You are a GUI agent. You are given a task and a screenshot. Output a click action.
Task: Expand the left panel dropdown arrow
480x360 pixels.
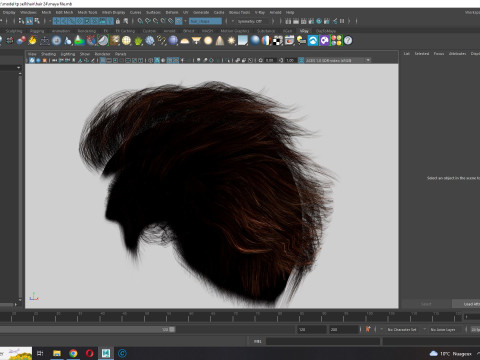[x=19, y=68]
